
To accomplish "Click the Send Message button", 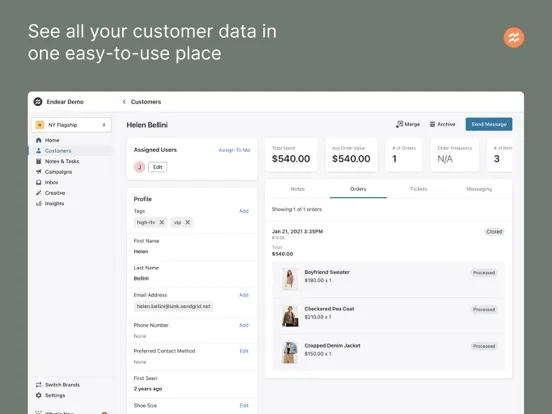I will point(489,124).
